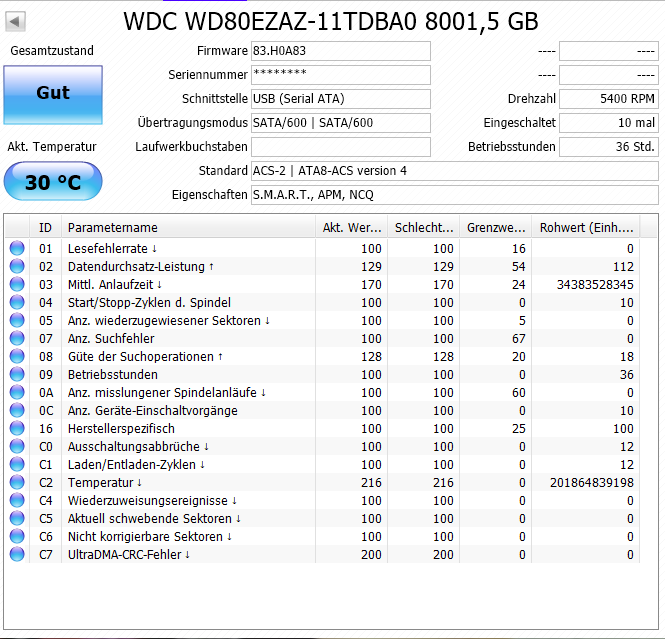Select status orb for Ausschaltungsabbrüche row
The height and width of the screenshot is (639, 665).
pos(17,446)
